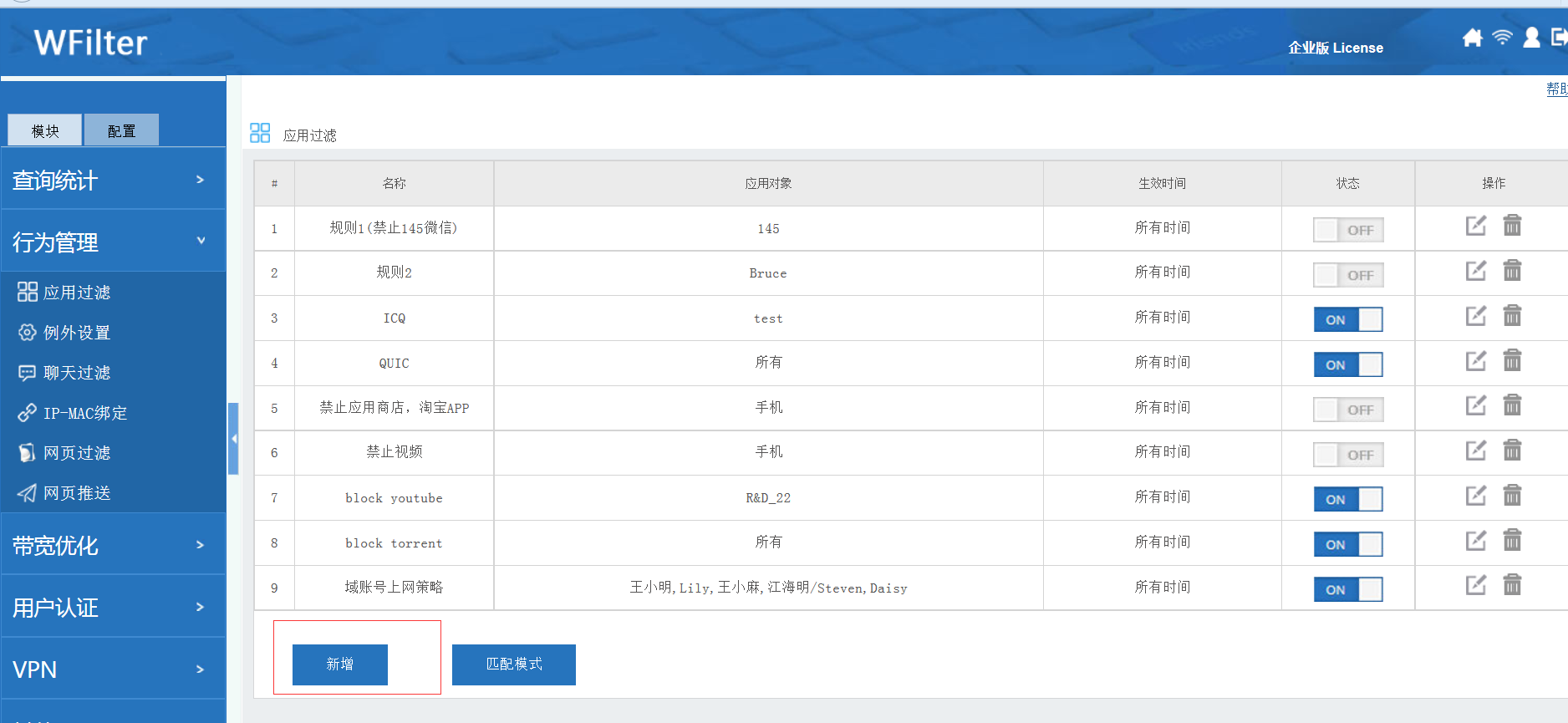
Task: Collapse the 行为管理 menu section
Action: tap(113, 242)
